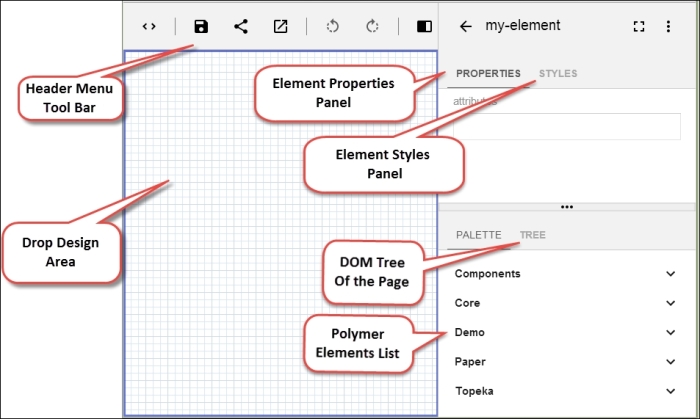Switch to the Properties tab
Image resolution: width=700 pixels, height=419 pixels.
488,73
